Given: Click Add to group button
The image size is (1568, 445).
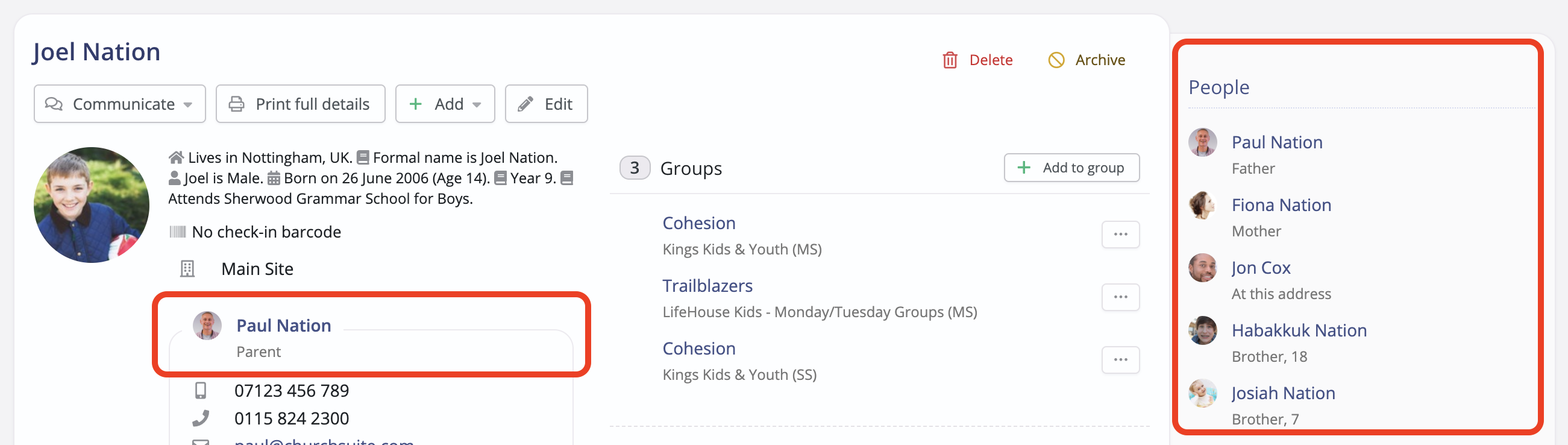Looking at the screenshot, I should click(1071, 168).
